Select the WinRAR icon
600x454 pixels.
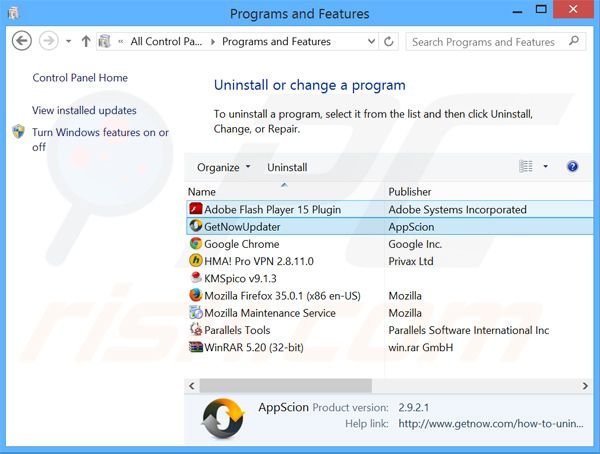pyautogui.click(x=196, y=347)
